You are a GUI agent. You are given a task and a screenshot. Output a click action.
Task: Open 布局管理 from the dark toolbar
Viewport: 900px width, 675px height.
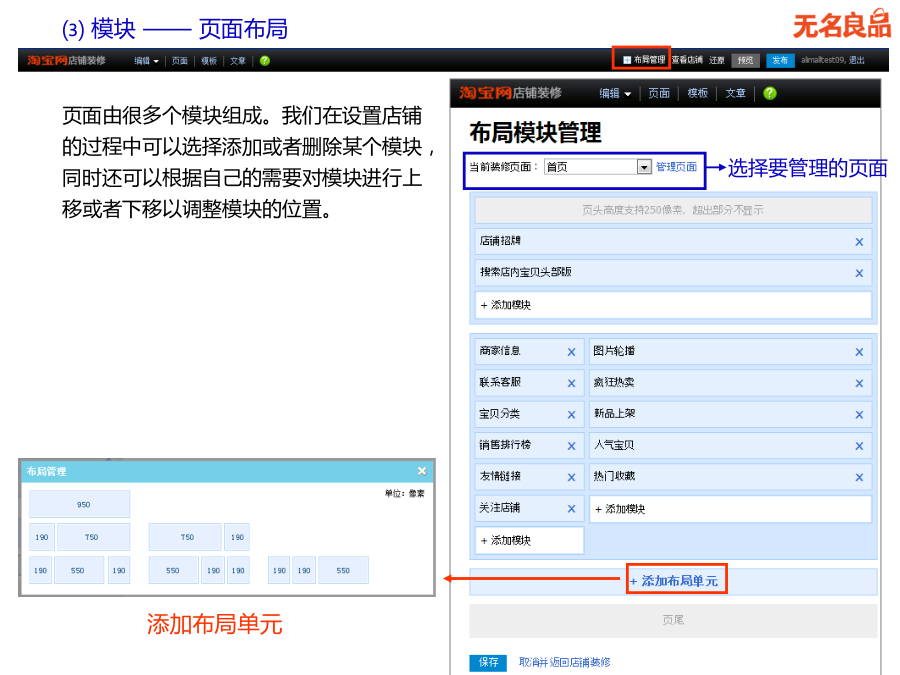tap(644, 59)
